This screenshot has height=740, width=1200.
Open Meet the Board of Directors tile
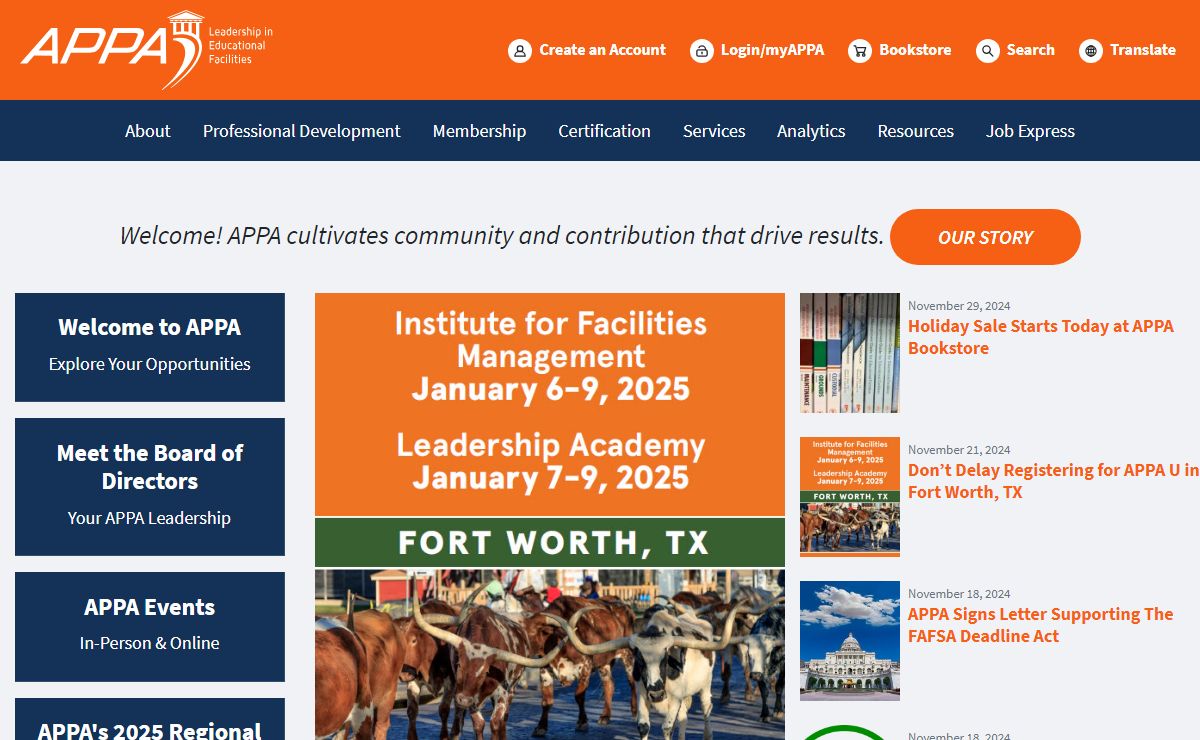150,487
